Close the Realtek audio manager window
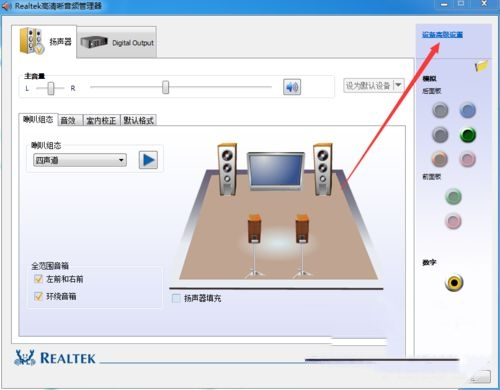Viewport: 500px width, 390px height. [x=484, y=4]
